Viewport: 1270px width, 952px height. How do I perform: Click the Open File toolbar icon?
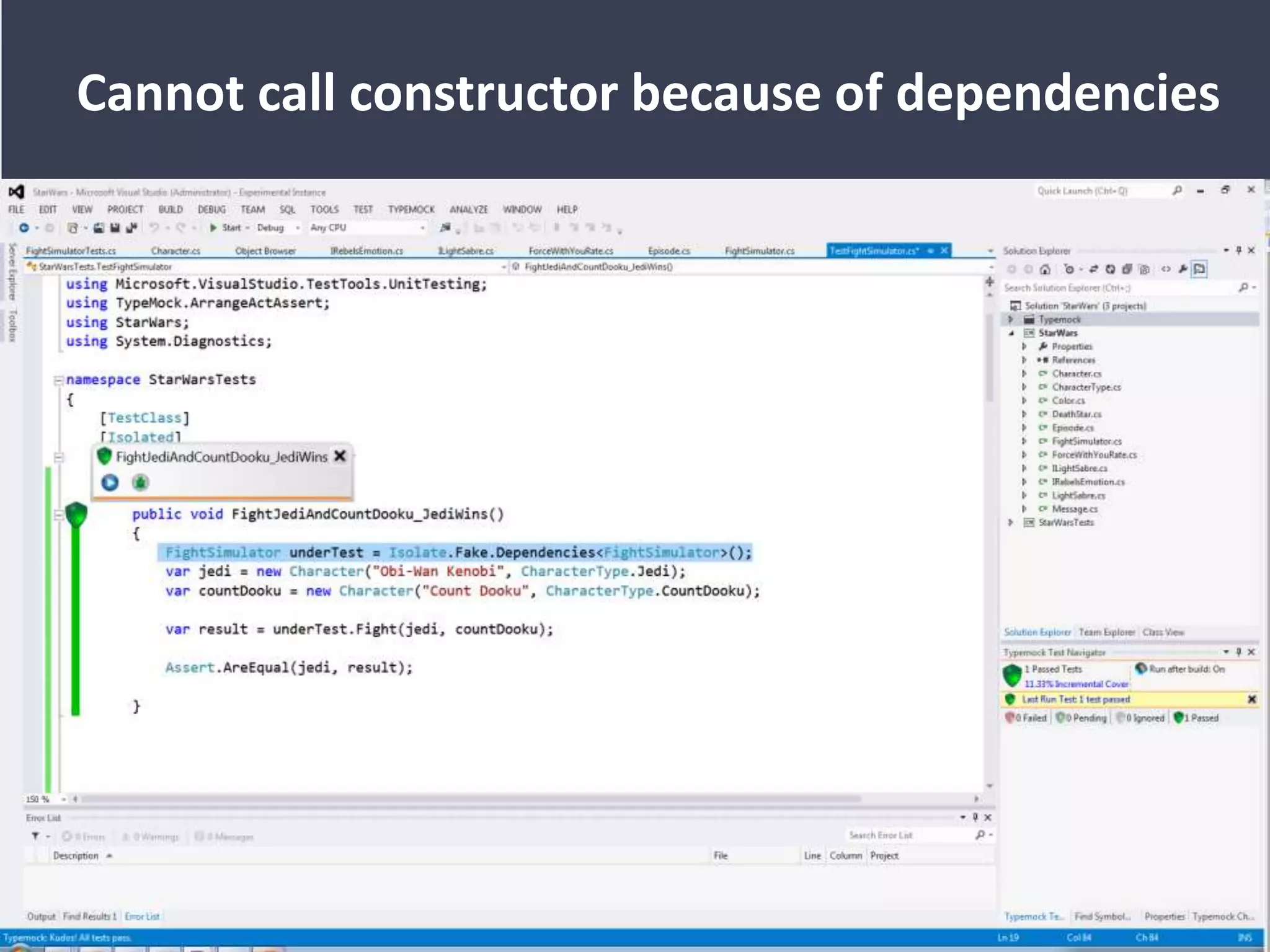coord(99,227)
